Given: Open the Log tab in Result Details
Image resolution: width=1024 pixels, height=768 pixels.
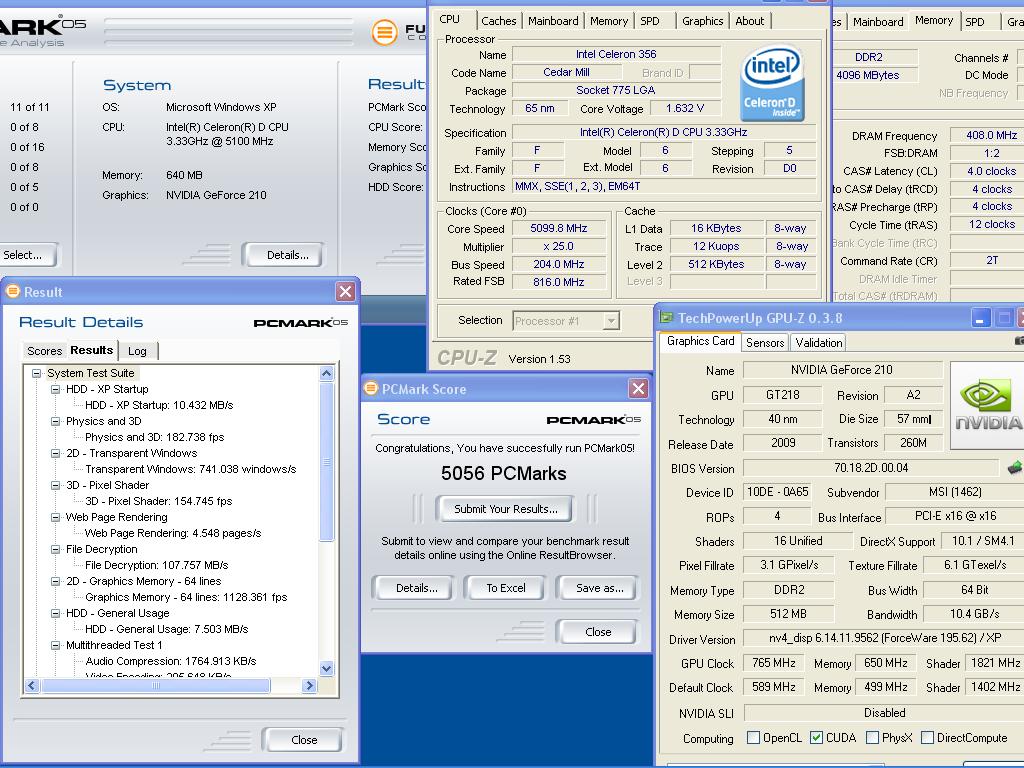Looking at the screenshot, I should pyautogui.click(x=137, y=351).
